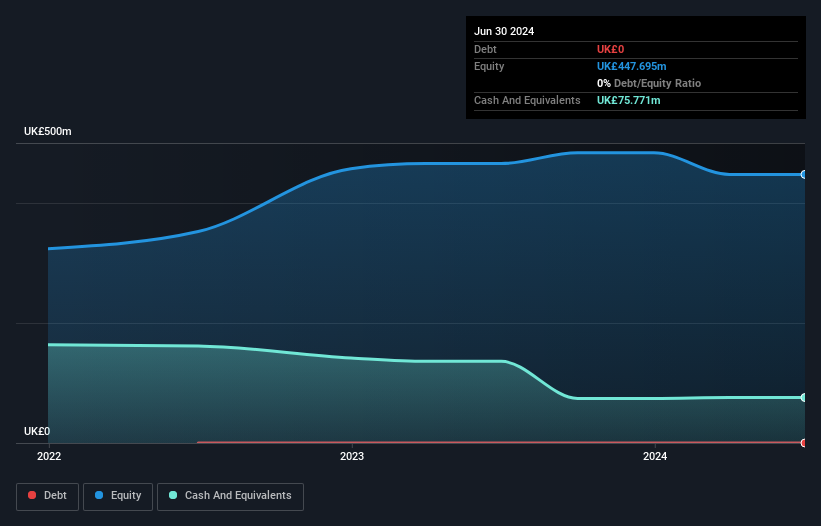This screenshot has width=821, height=526.
Task: Click the UK£75.771m cash value
Action: coord(628,100)
